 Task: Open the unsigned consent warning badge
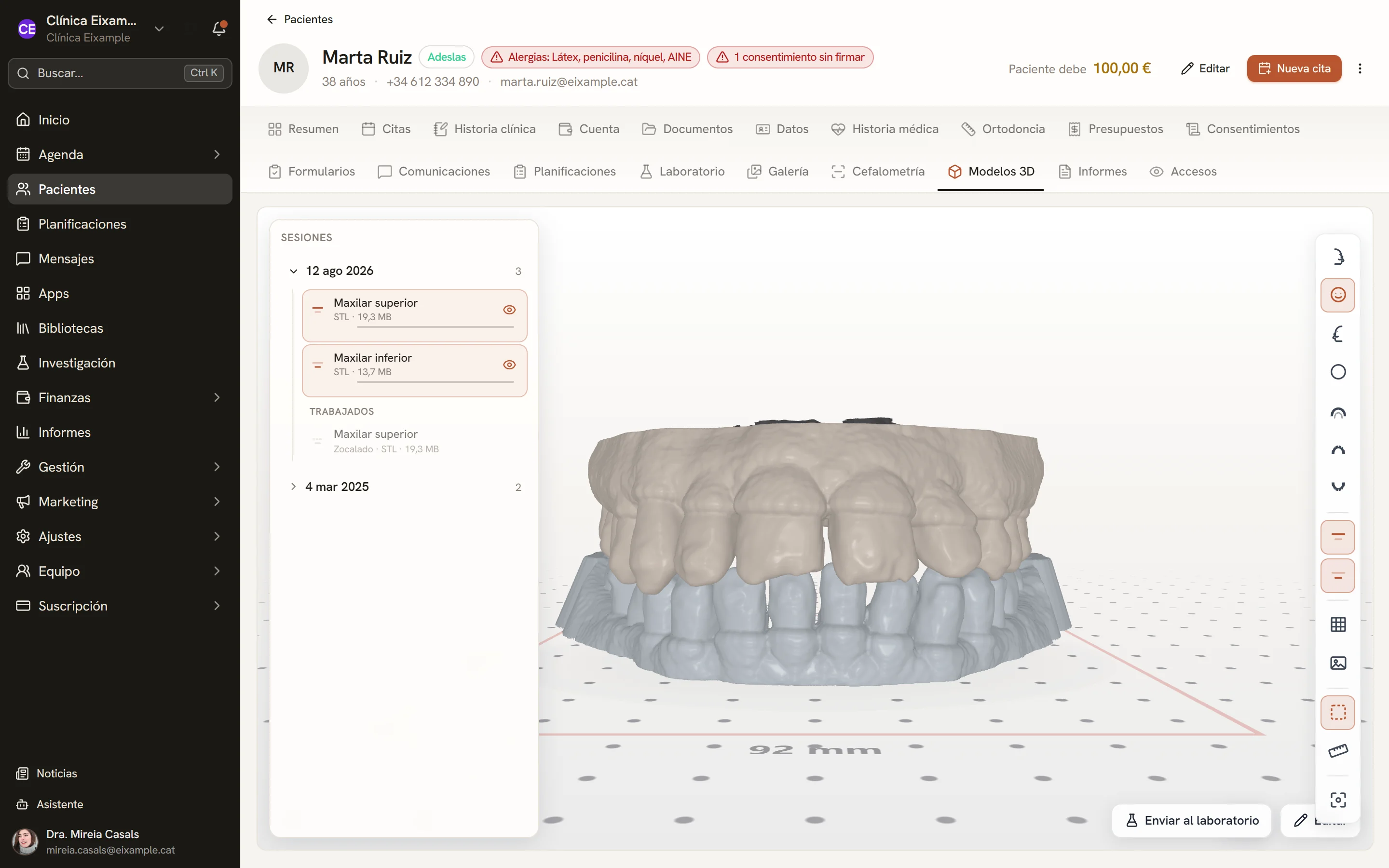tap(790, 57)
